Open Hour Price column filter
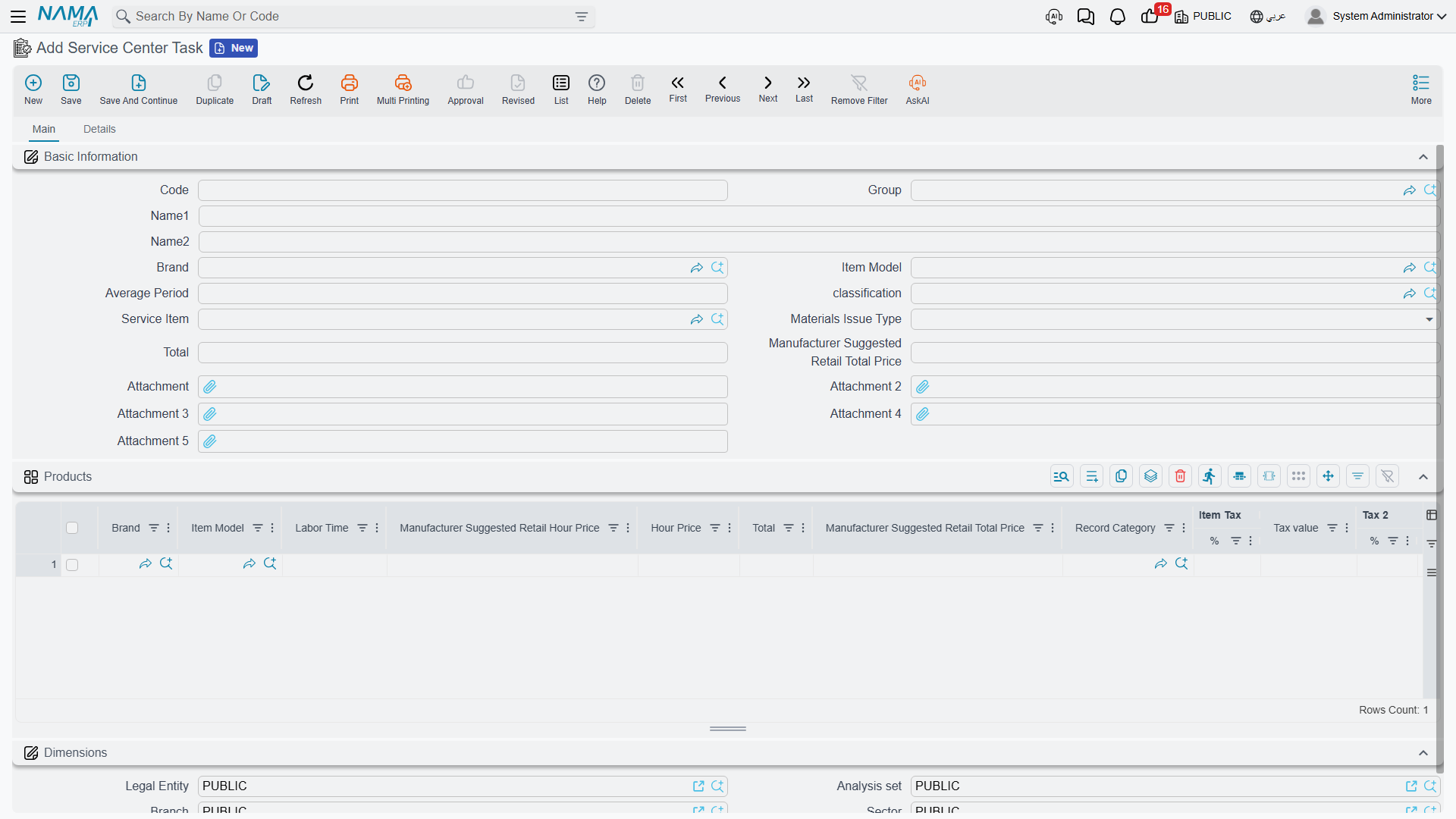1456x819 pixels. click(715, 528)
